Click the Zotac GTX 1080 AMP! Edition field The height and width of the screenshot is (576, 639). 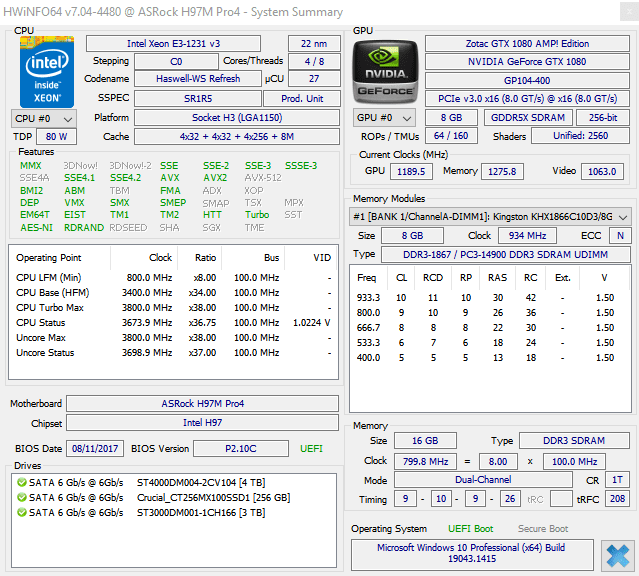tap(527, 44)
